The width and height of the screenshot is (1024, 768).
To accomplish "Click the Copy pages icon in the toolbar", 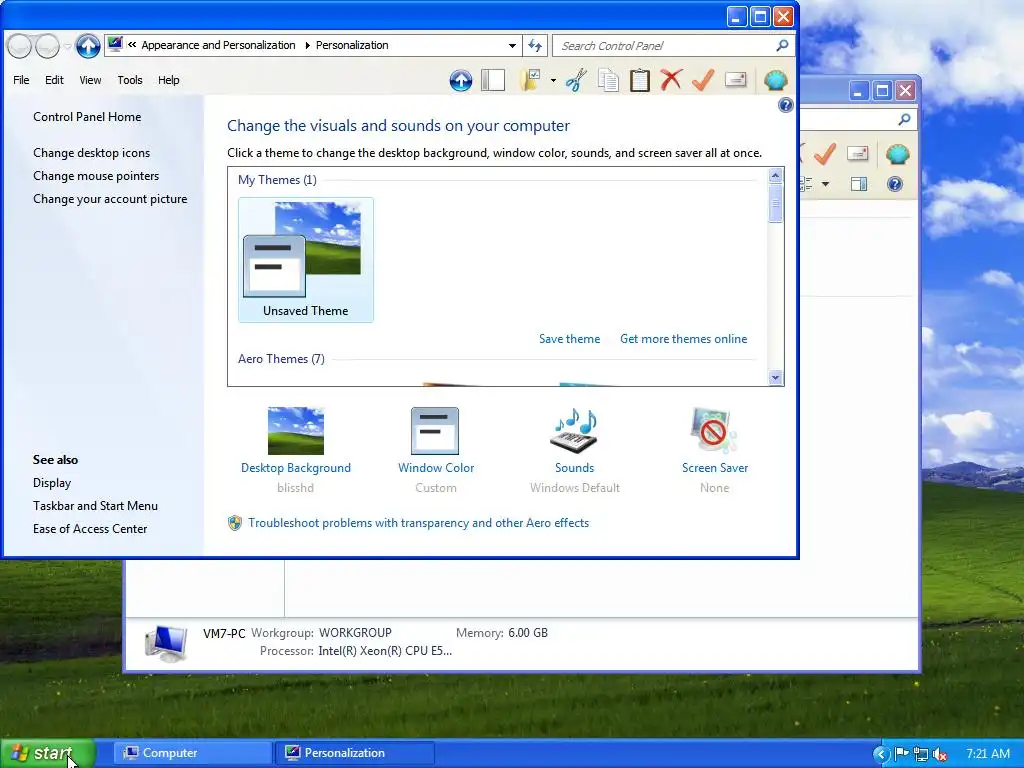I will [x=608, y=80].
